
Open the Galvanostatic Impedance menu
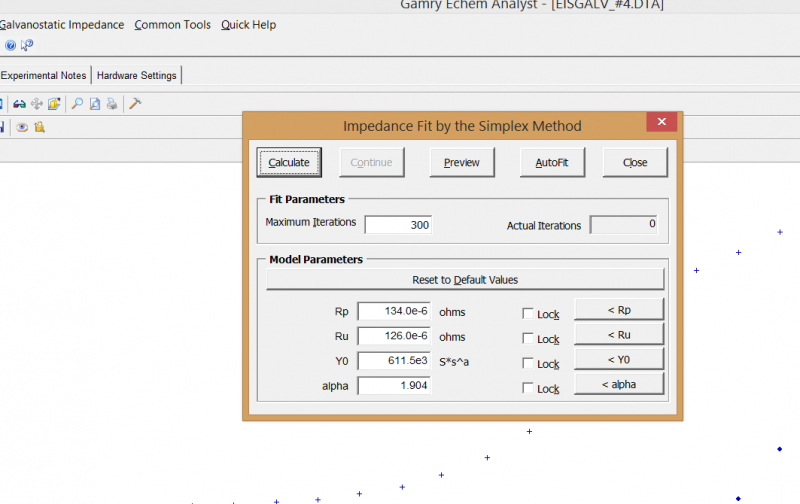[x=62, y=25]
